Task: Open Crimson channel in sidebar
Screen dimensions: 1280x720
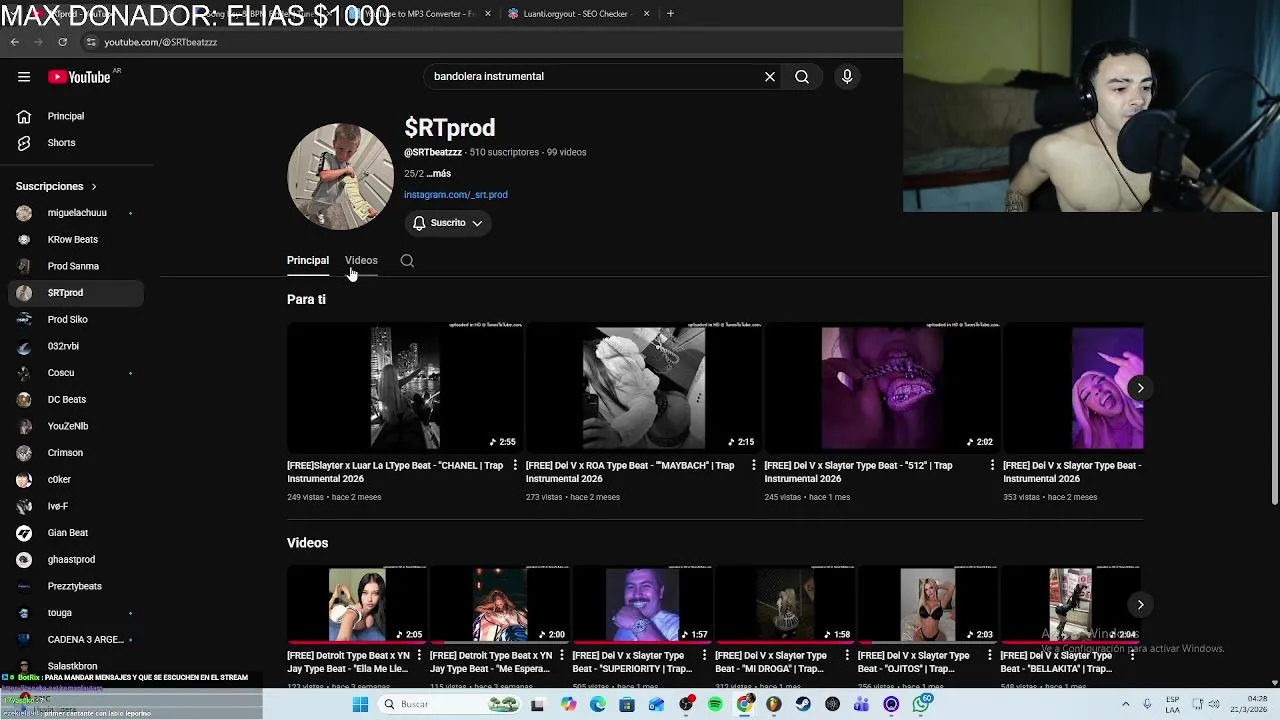Action: pos(76,453)
